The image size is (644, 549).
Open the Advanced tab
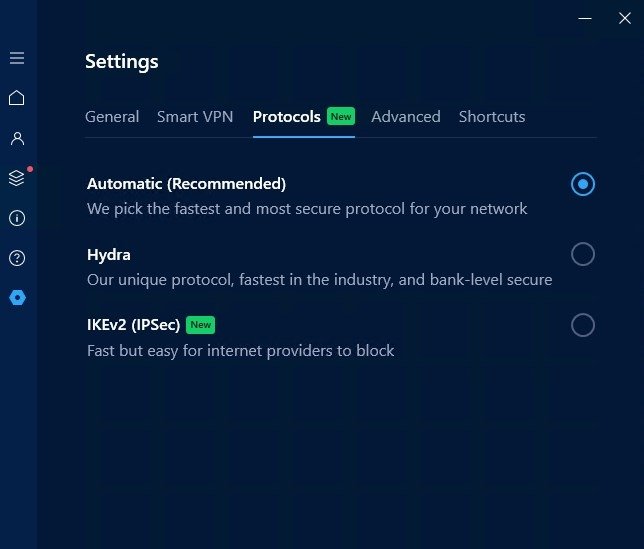(406, 117)
